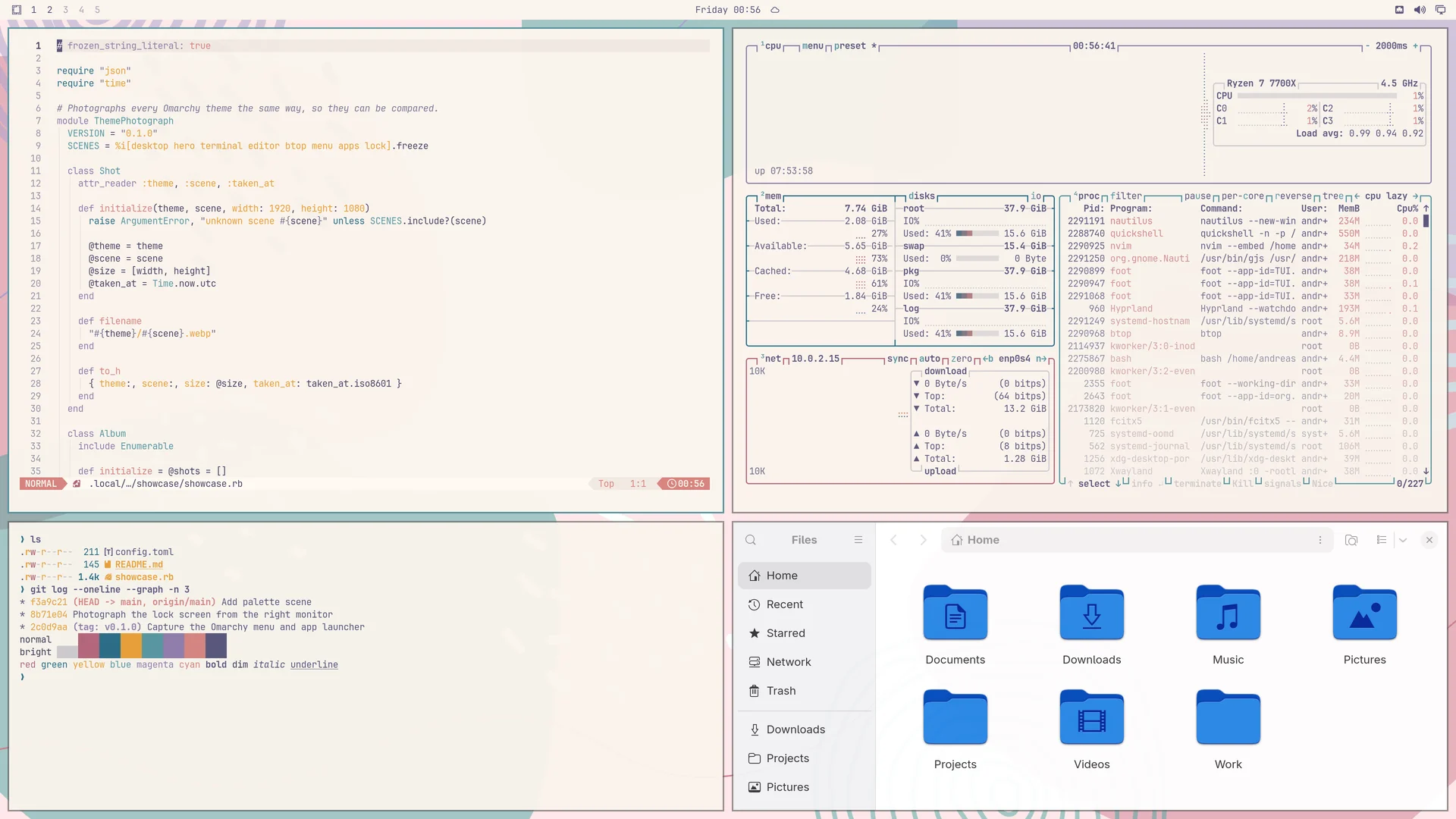1456x819 pixels.
Task: Click the search-everywhere icon in the Files toolbar
Action: point(1351,540)
